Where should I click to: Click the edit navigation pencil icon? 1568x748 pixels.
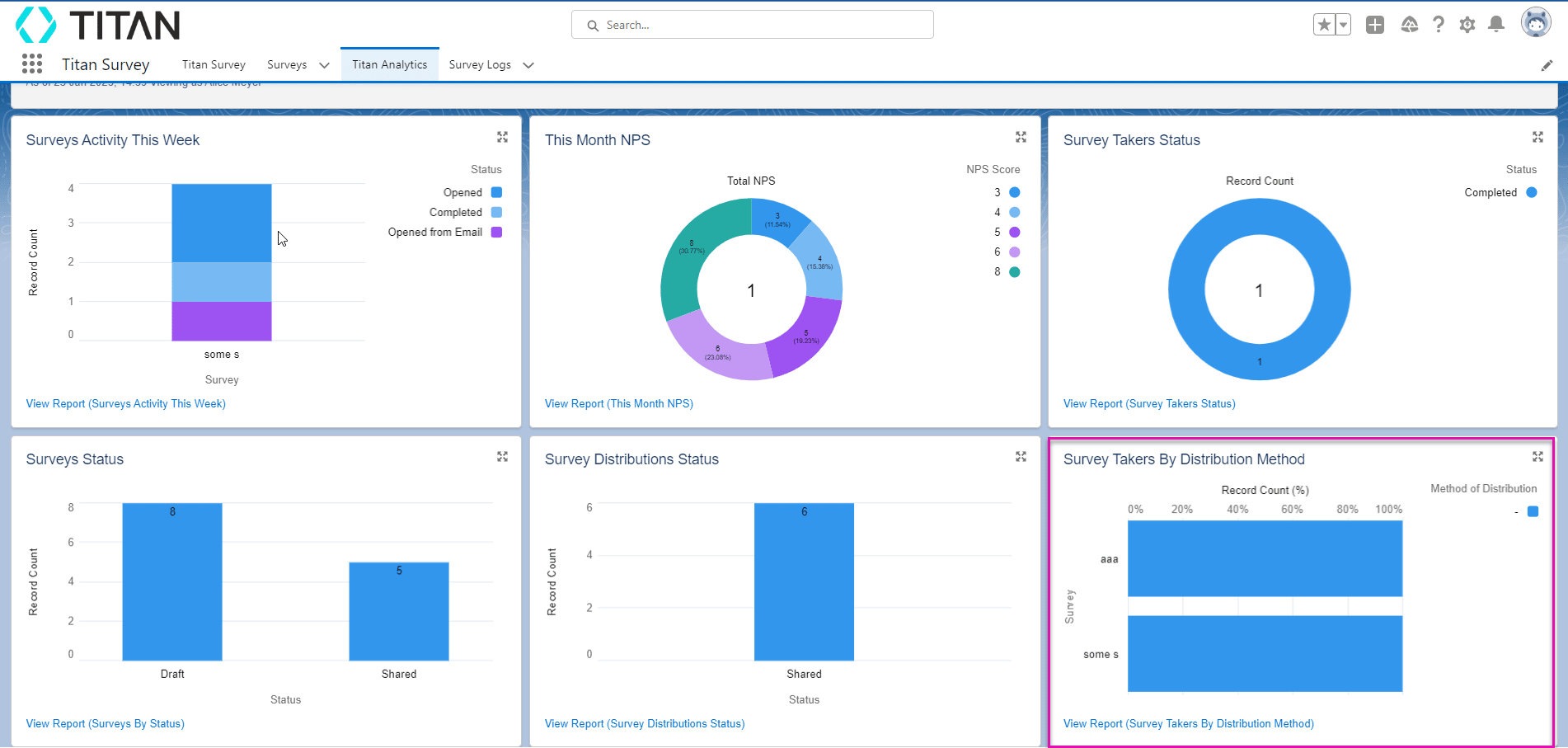(x=1547, y=66)
